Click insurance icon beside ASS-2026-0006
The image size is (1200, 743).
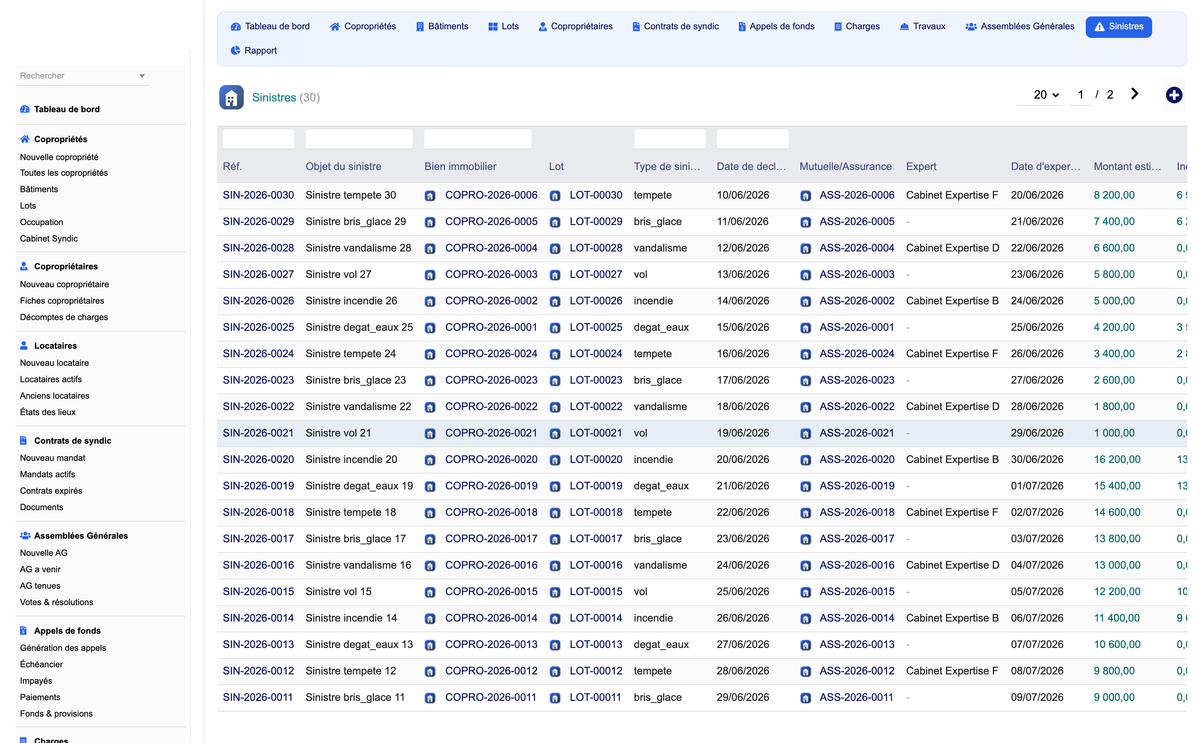[806, 196]
